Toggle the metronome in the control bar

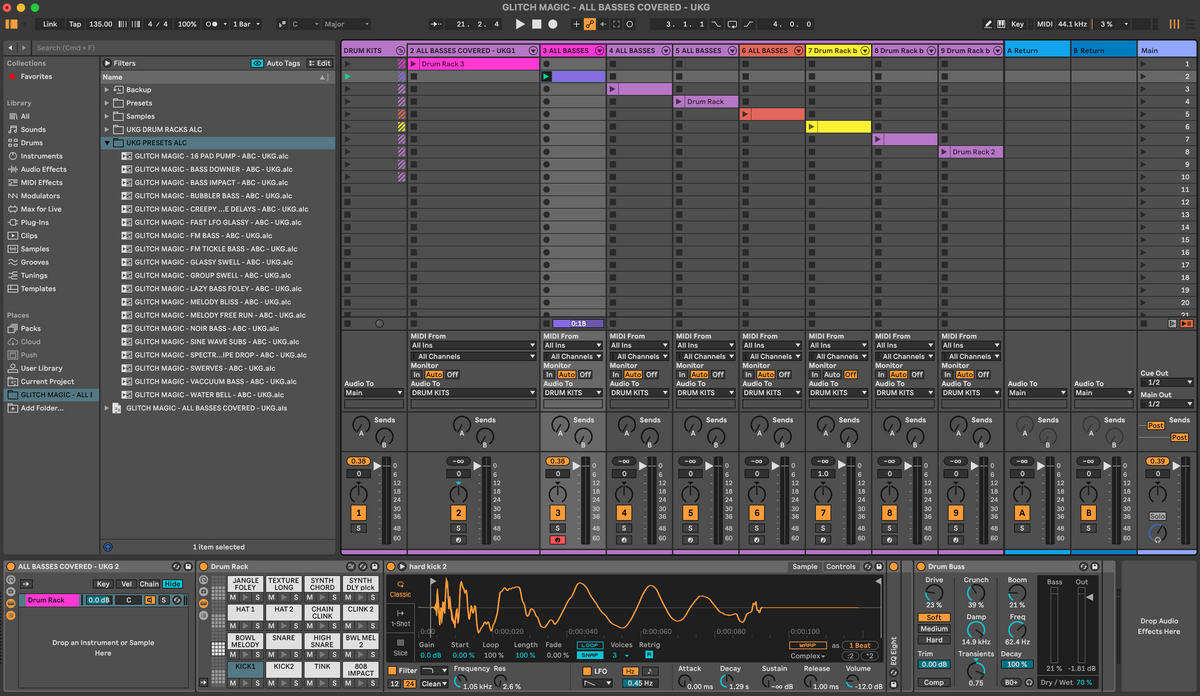pyautogui.click(x=211, y=24)
